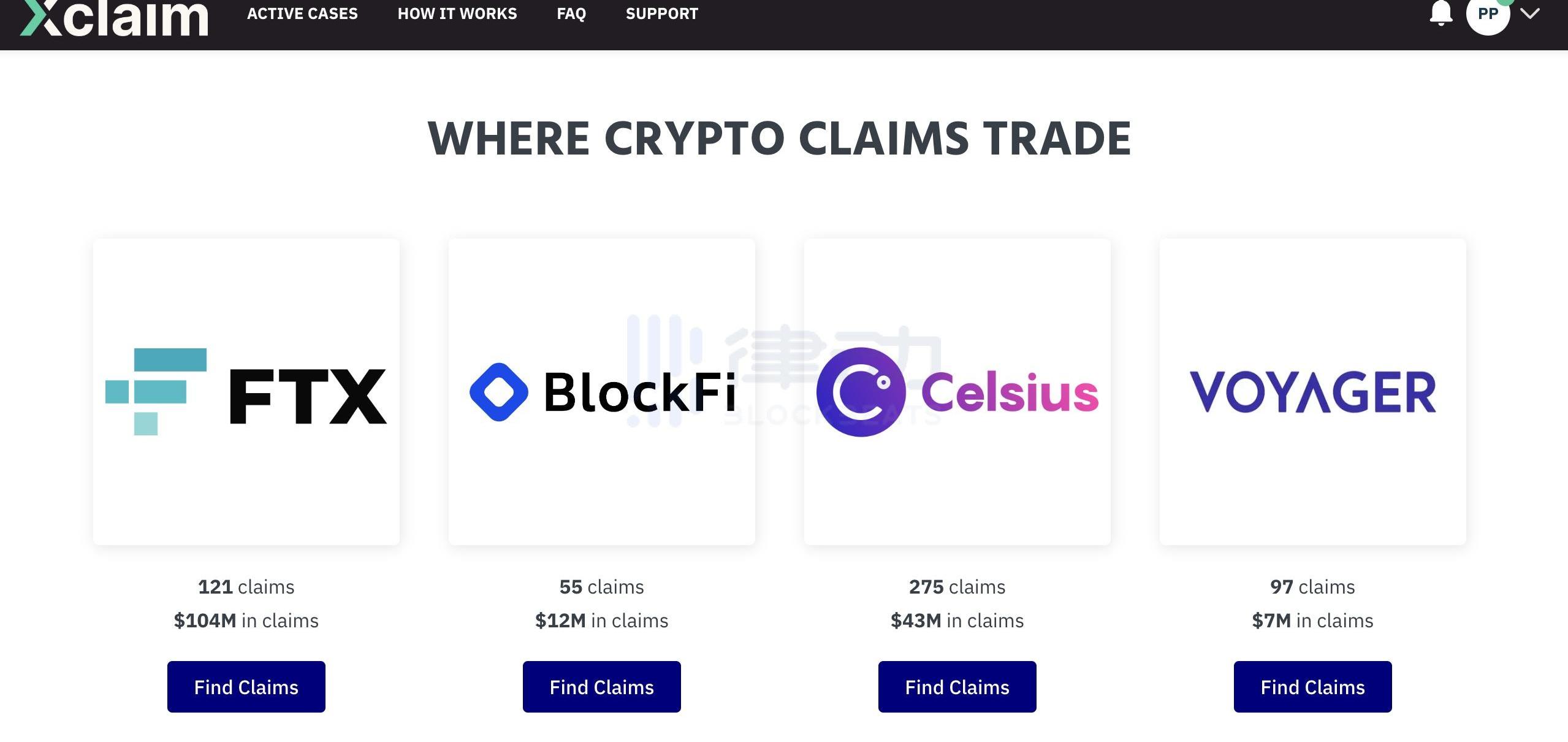Click the "121 claims" text under FTX
The image size is (1568, 742).
[x=246, y=587]
